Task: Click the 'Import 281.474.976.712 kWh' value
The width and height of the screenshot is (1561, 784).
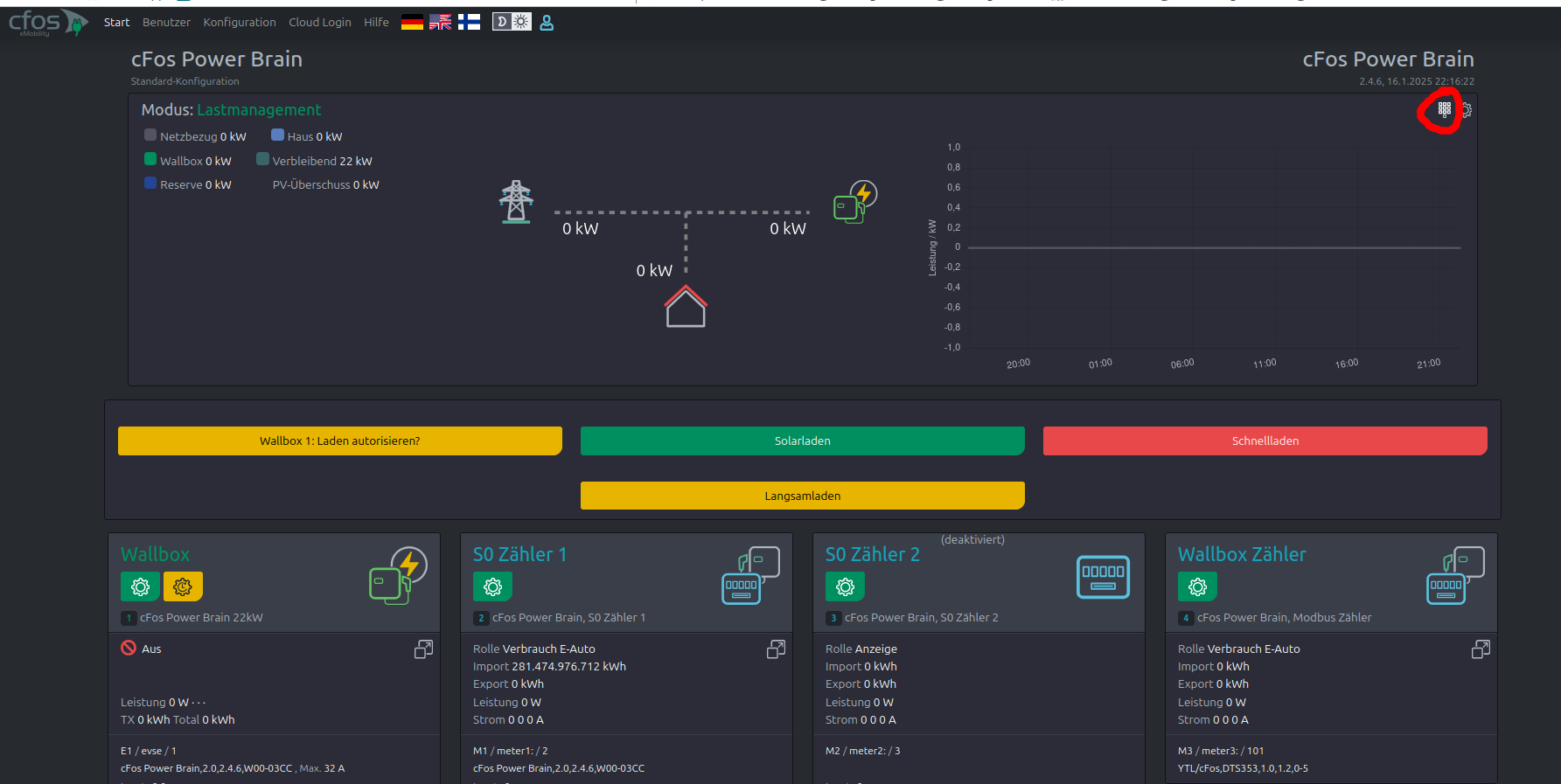Action: pyautogui.click(x=549, y=667)
